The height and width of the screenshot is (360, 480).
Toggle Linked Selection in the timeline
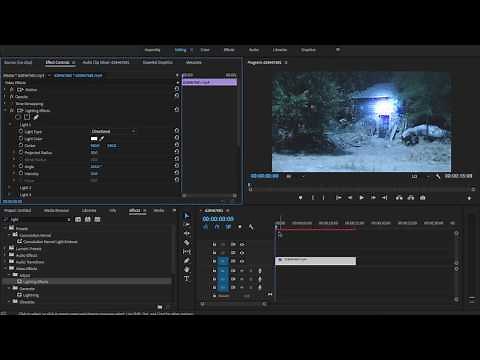(x=228, y=227)
